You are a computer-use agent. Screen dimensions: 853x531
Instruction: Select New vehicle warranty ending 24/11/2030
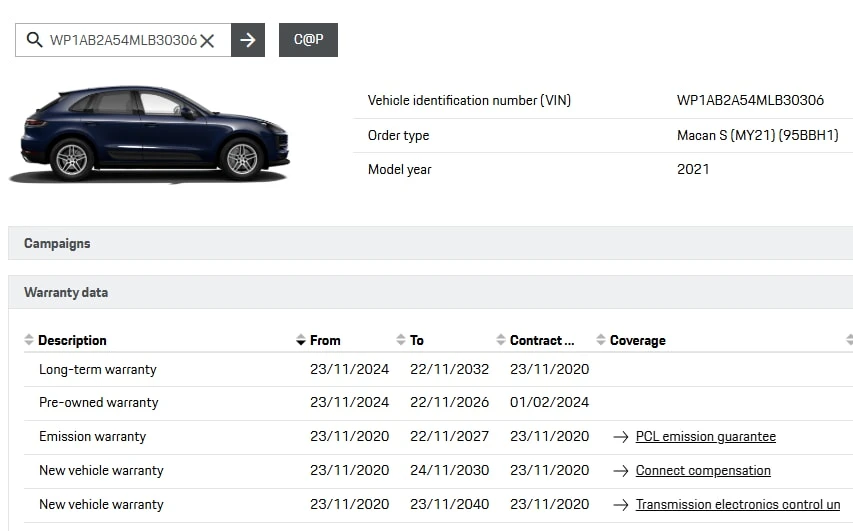(x=101, y=471)
